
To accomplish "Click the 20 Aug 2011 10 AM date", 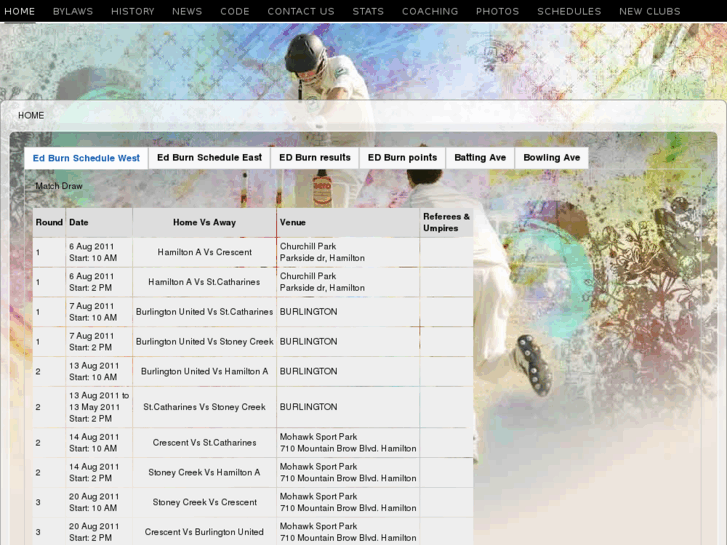I will (x=94, y=502).
